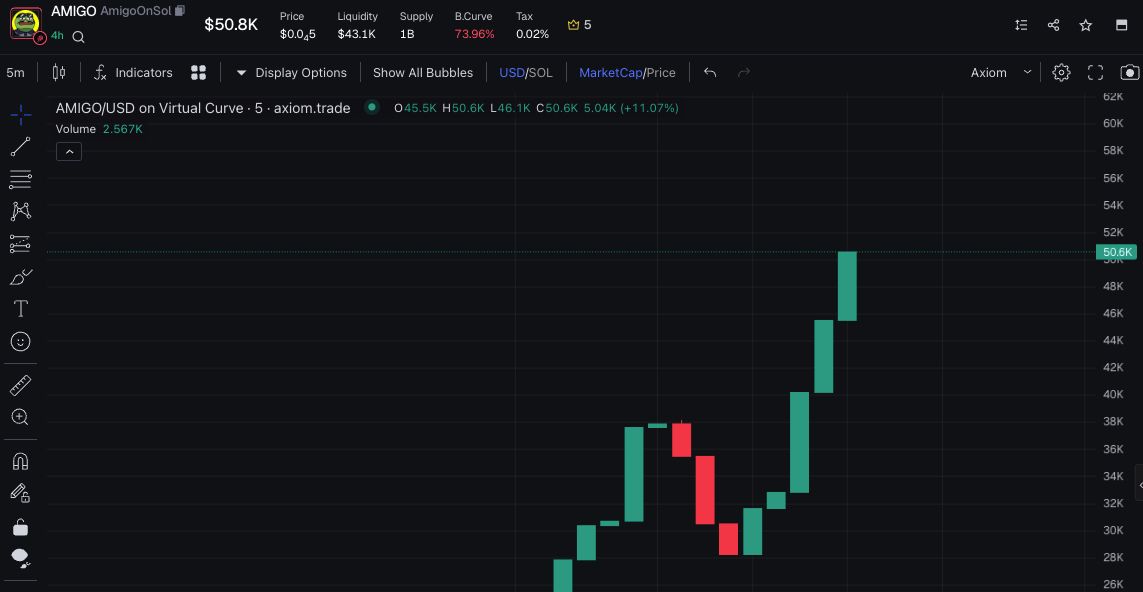Take a chart snapshot with camera icon
The height and width of the screenshot is (592, 1143).
(x=1129, y=72)
